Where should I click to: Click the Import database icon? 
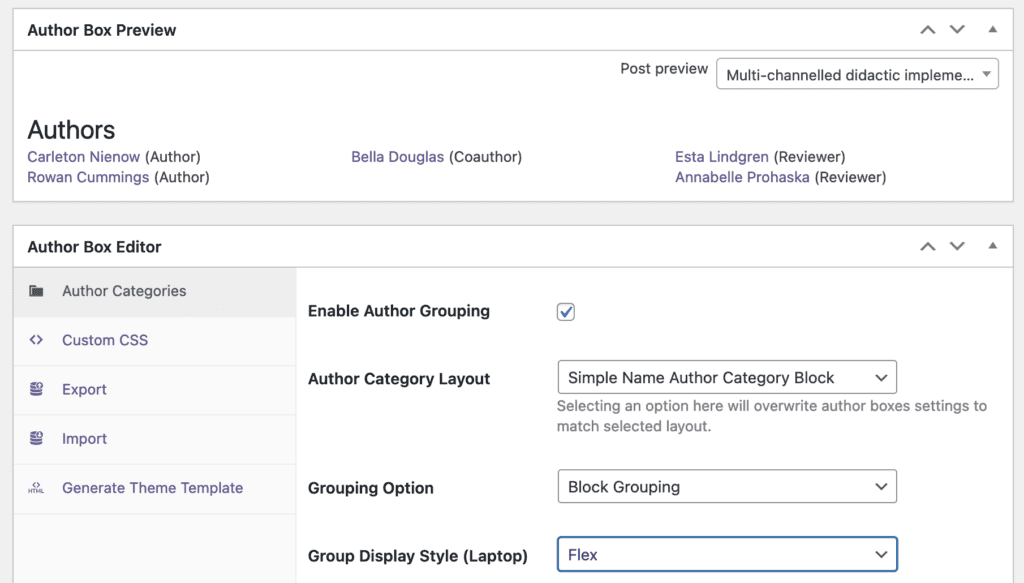[36, 438]
